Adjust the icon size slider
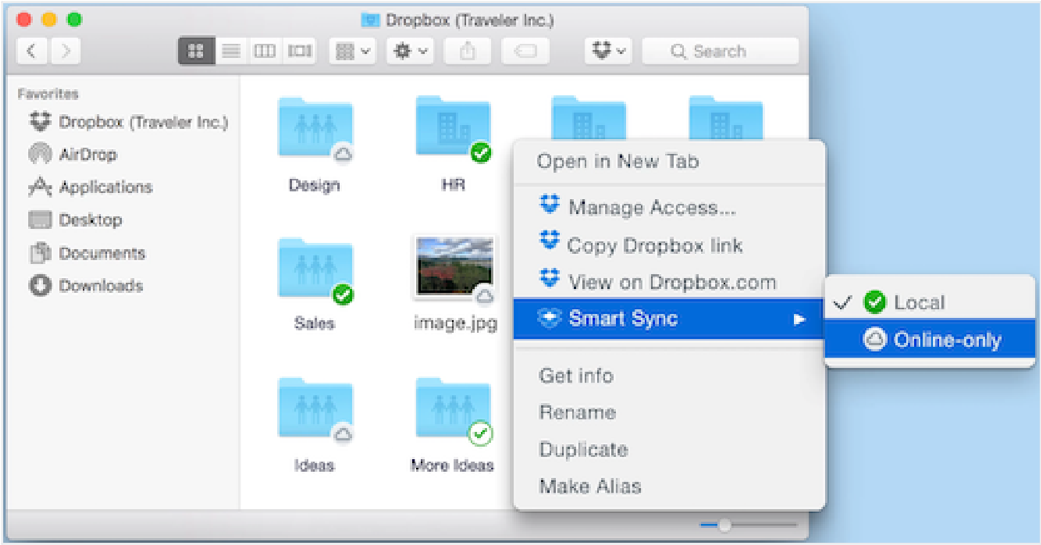1041x545 pixels. (x=724, y=525)
